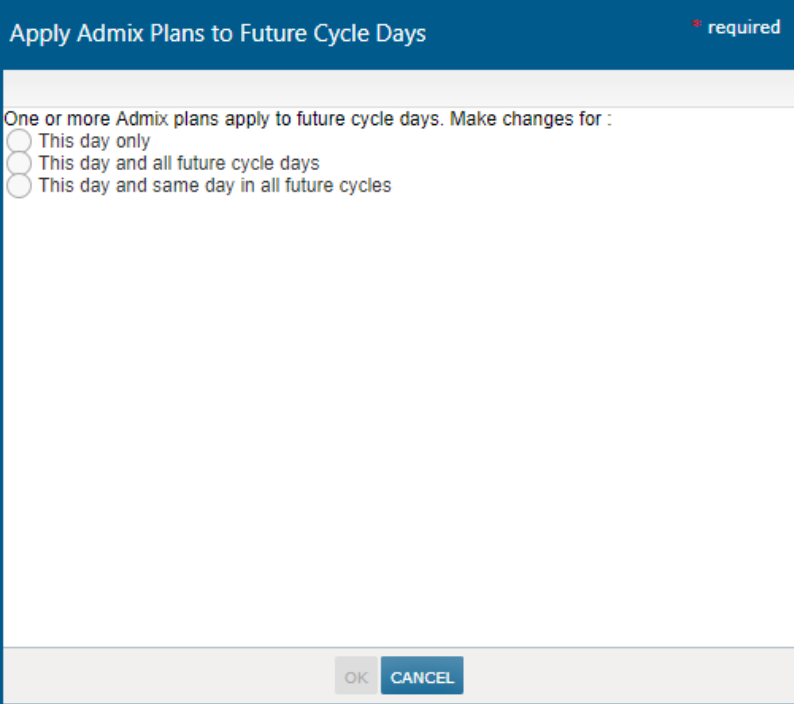Click the gray footer bar right of CANCEL
This screenshot has height=704, width=794.
[620, 677]
